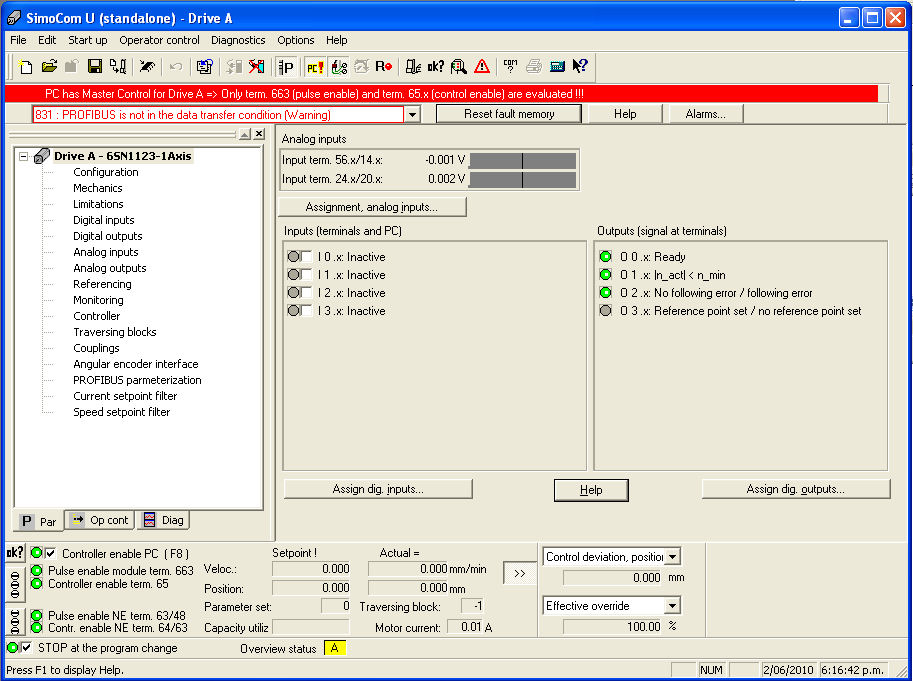The width and height of the screenshot is (913, 681).
Task: Click Assignment, analog inputs... button
Action: [371, 207]
